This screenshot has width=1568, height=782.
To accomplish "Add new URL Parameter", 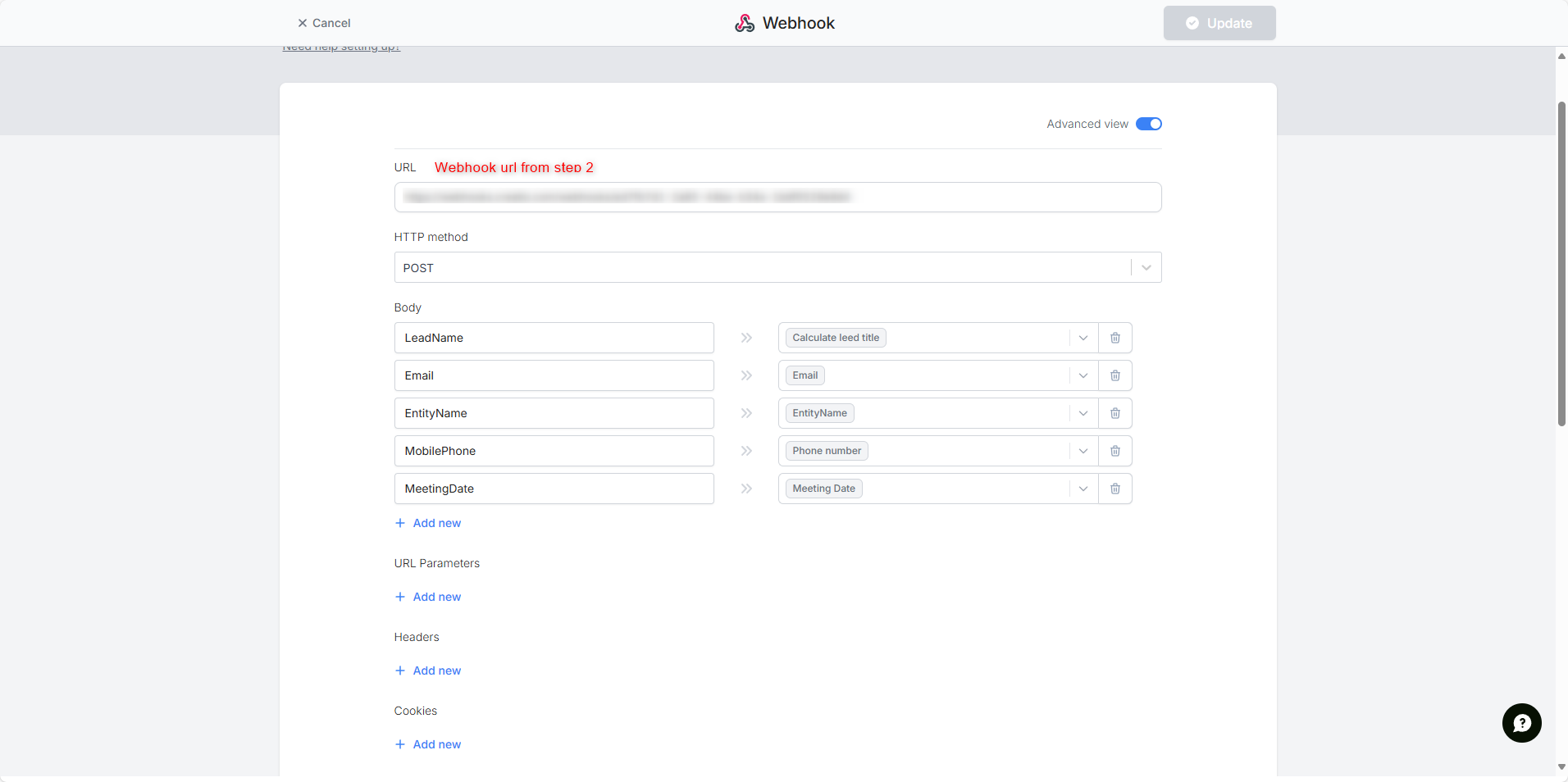I will [428, 597].
